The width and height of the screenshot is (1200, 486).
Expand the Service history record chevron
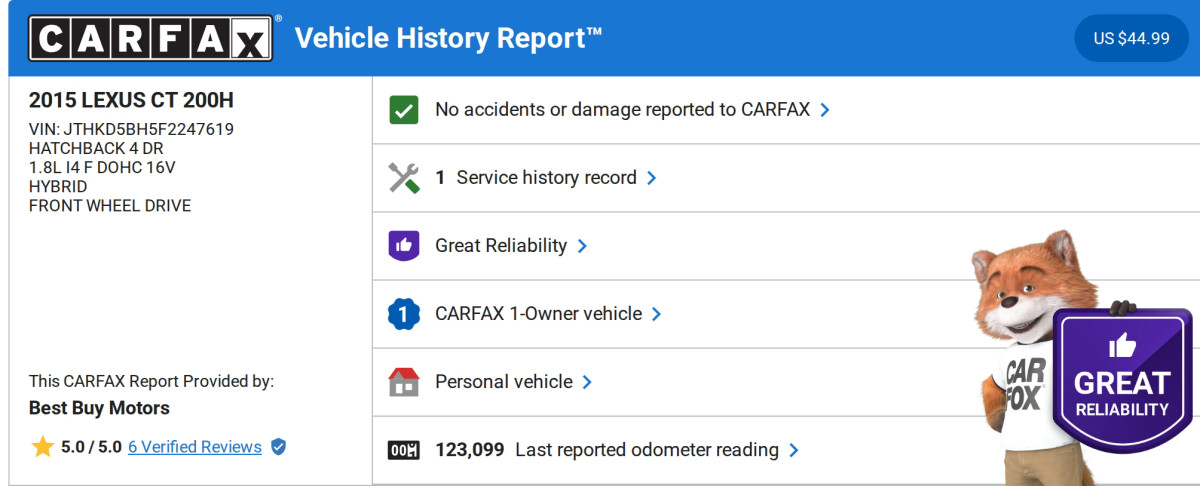click(x=652, y=178)
